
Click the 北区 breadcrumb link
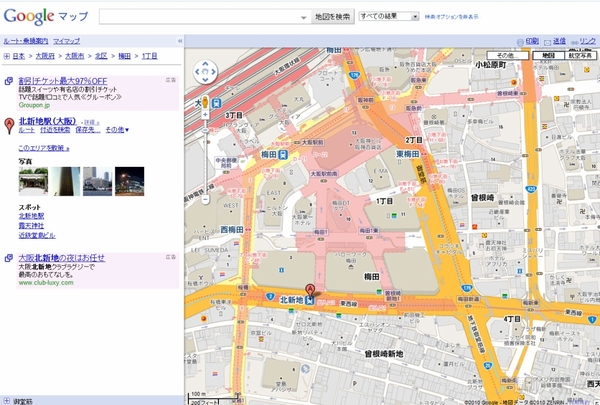pyautogui.click(x=101, y=56)
